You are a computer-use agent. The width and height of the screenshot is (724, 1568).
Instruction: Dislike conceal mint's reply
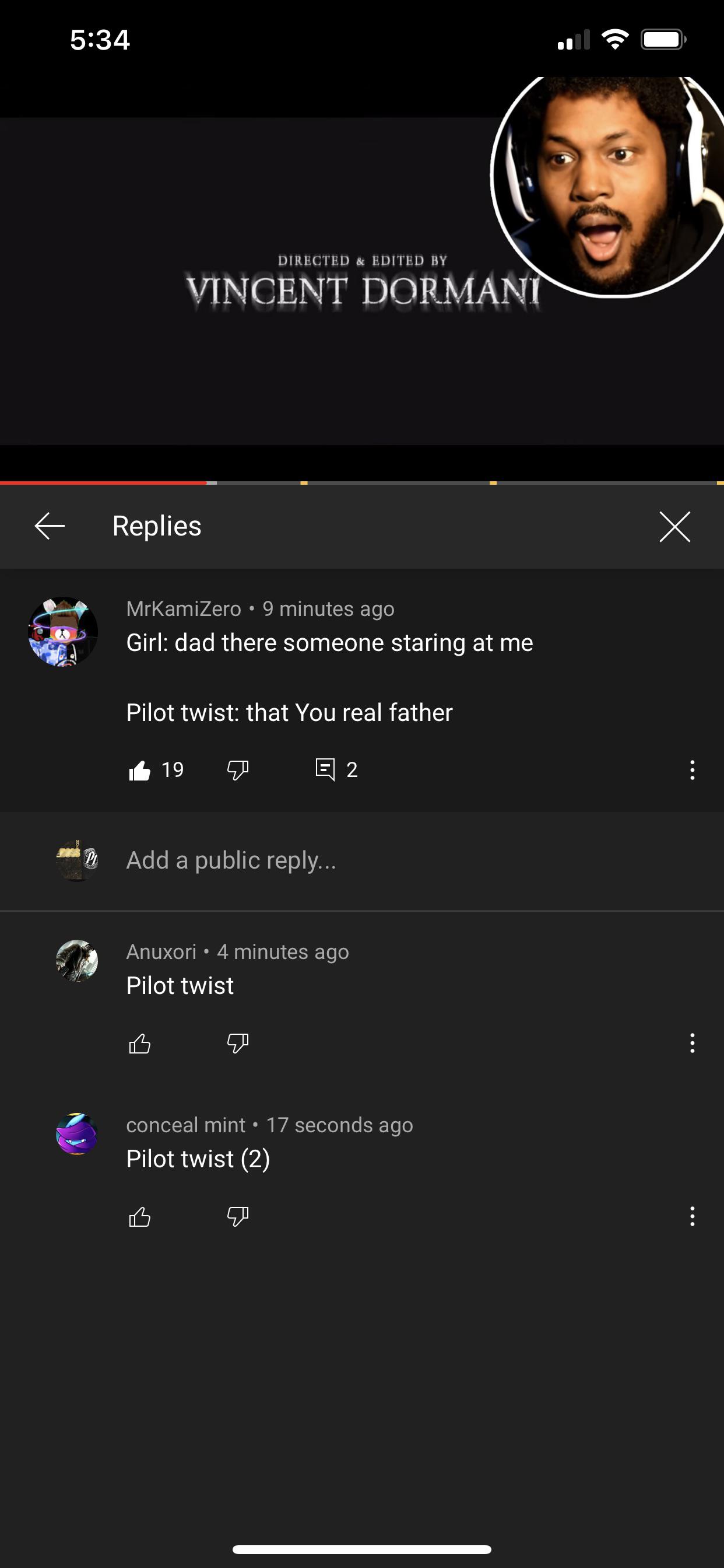click(x=237, y=1217)
